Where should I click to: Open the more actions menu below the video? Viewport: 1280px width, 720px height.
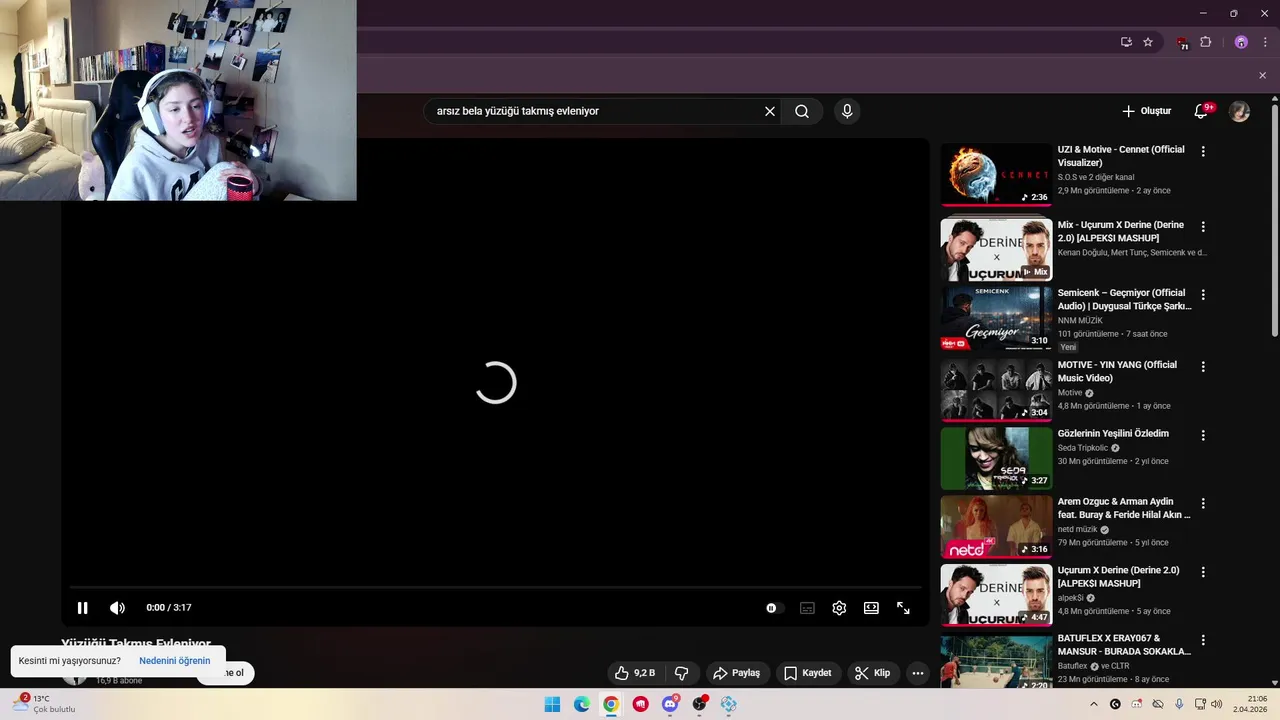918,673
